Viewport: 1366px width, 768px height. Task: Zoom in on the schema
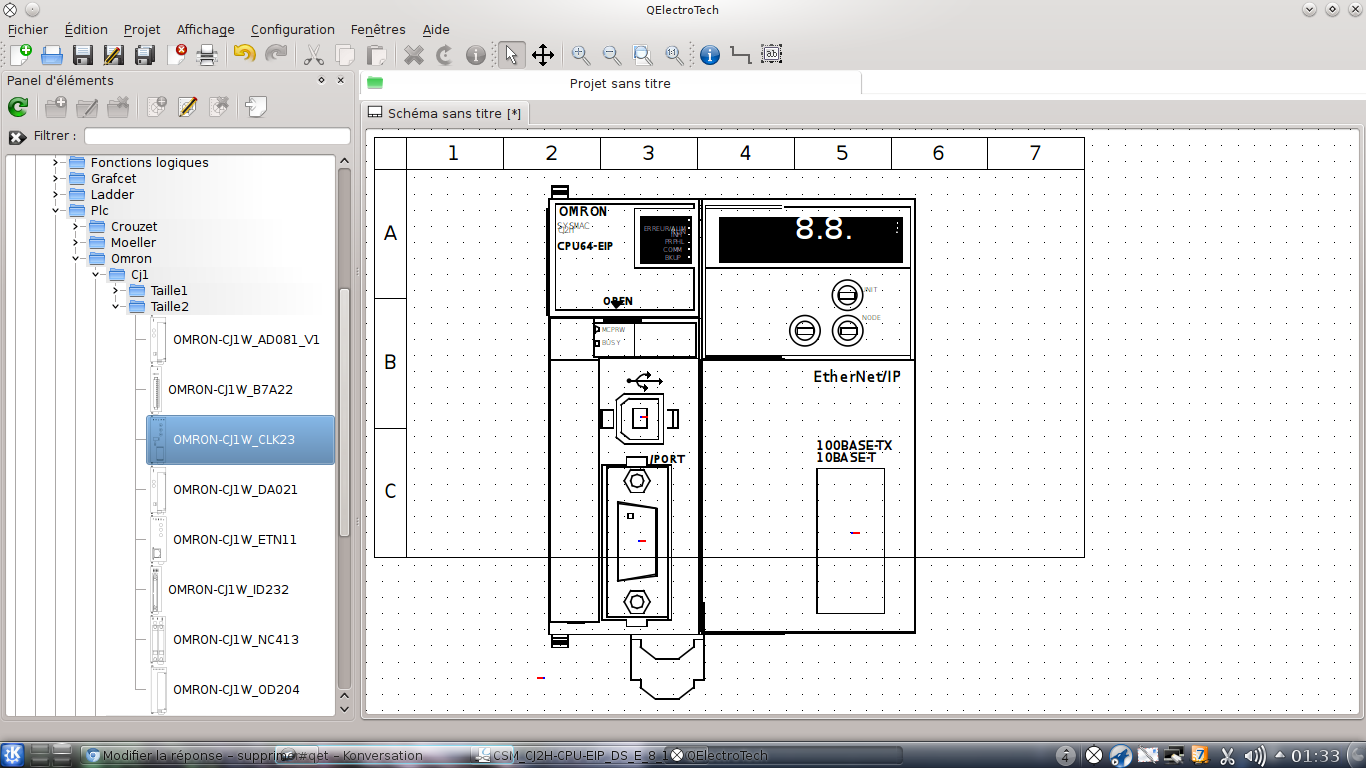580,55
